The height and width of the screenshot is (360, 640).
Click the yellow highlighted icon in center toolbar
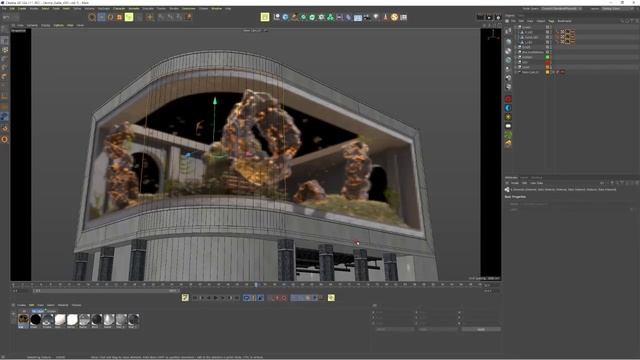point(265,17)
